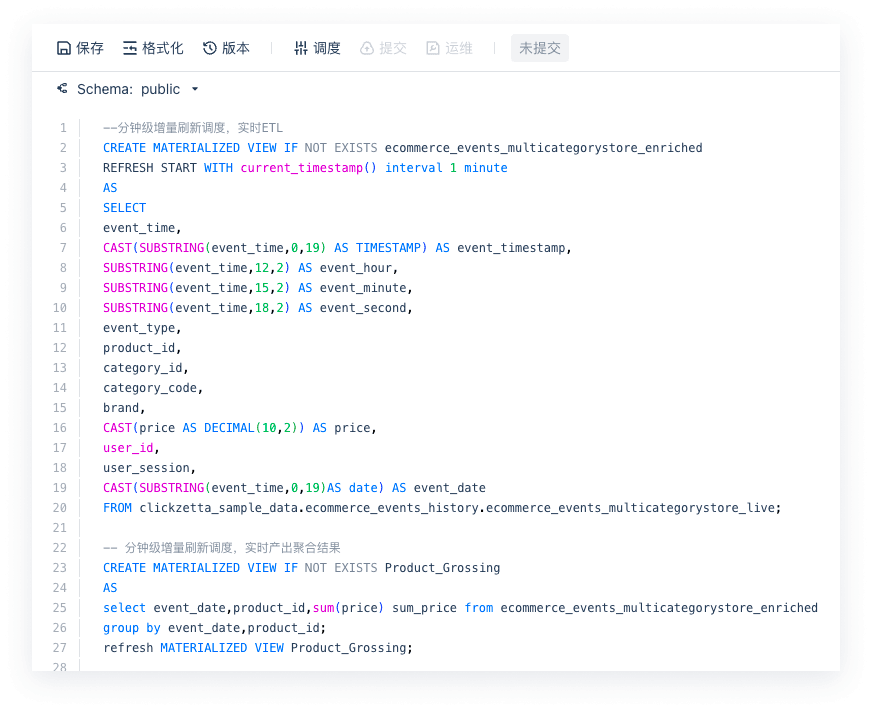Click the Schema tree icon
872x711 pixels.
62,89
